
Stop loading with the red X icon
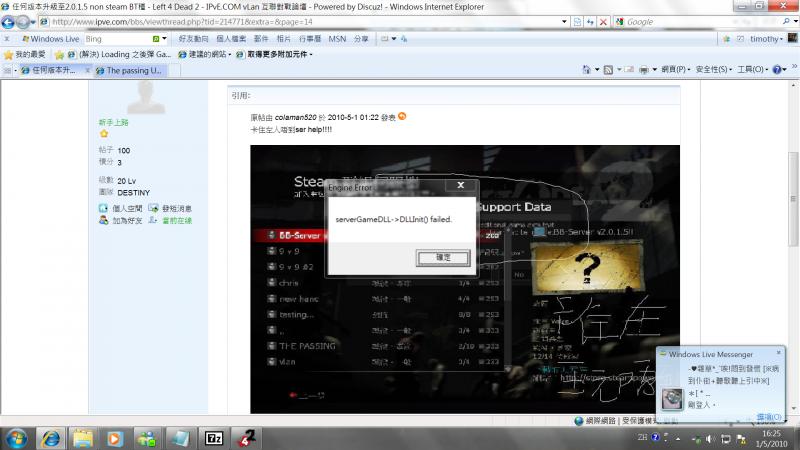[603, 22]
